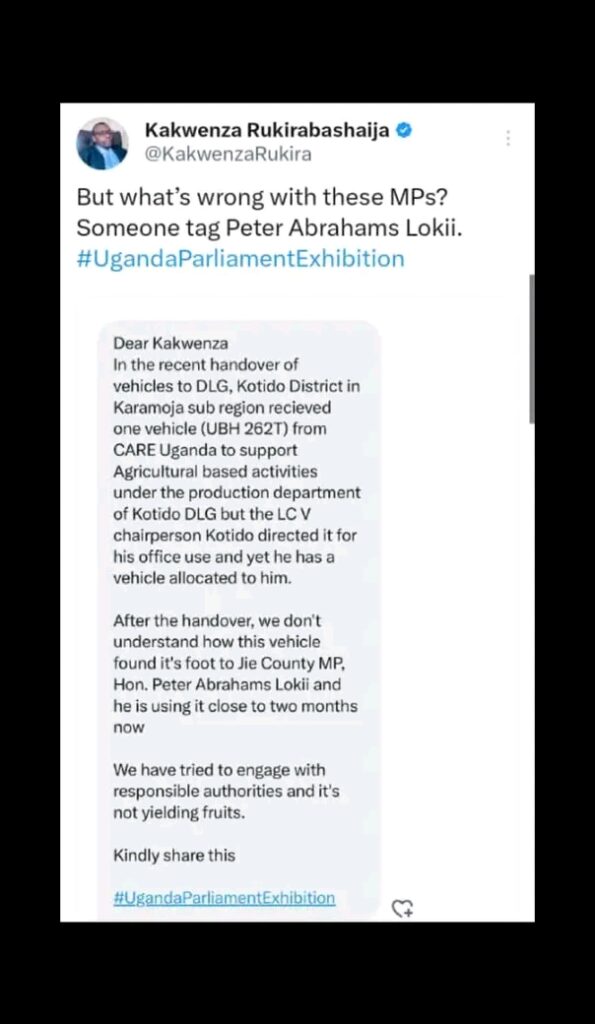Open the Kakwenza Rukirabashaija display name
Image resolution: width=595 pixels, height=1024 pixels.
pos(267,131)
